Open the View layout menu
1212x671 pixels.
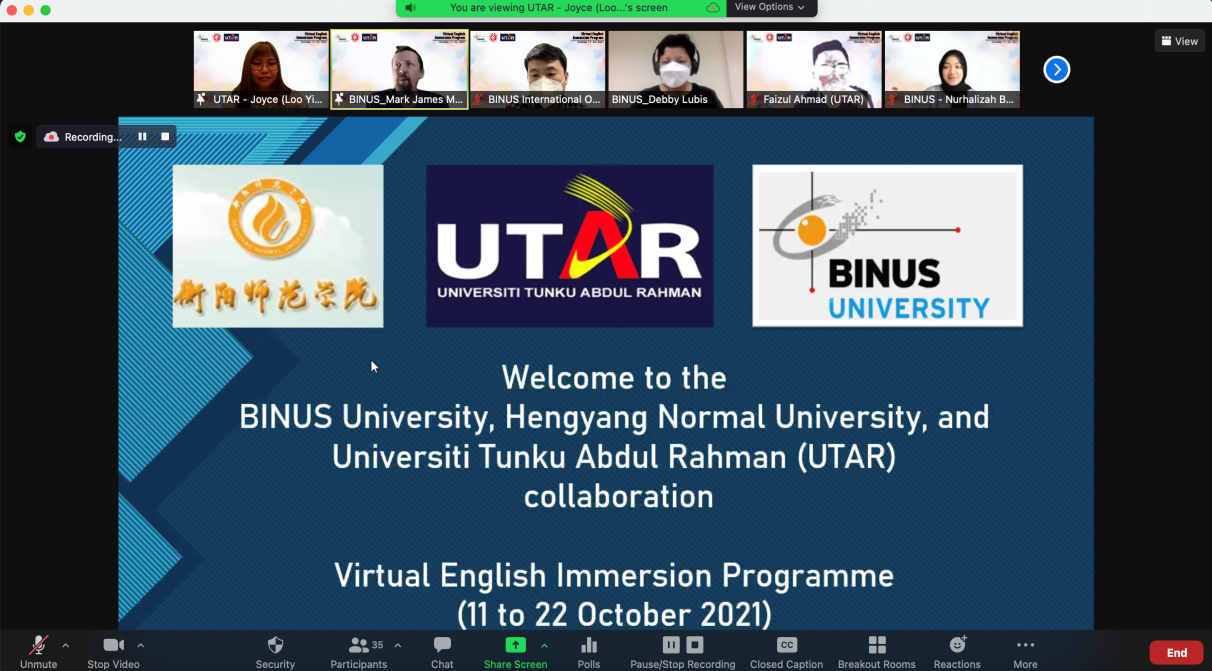point(1179,41)
